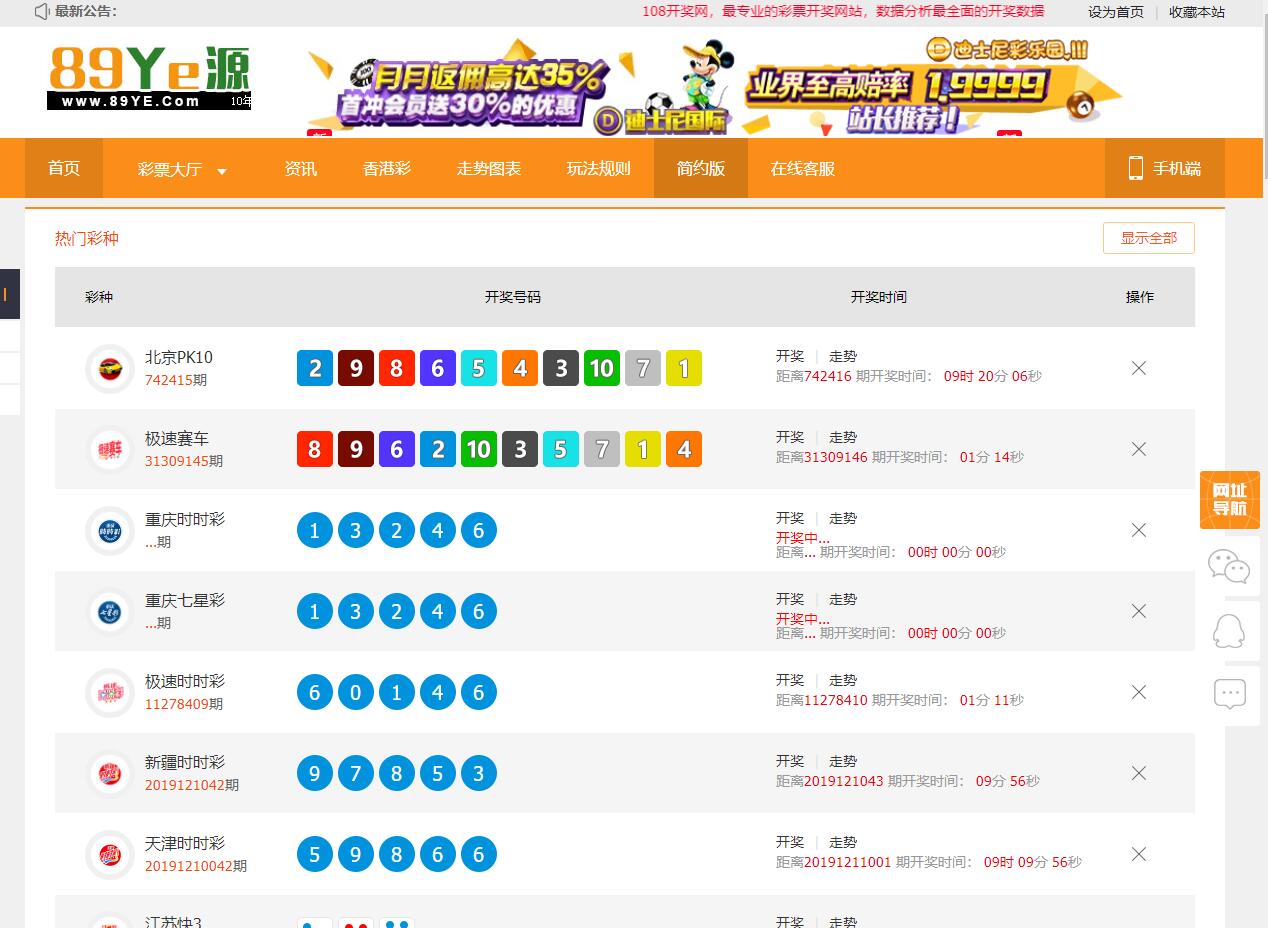Open 香港彩 in navigation bar

coord(387,168)
